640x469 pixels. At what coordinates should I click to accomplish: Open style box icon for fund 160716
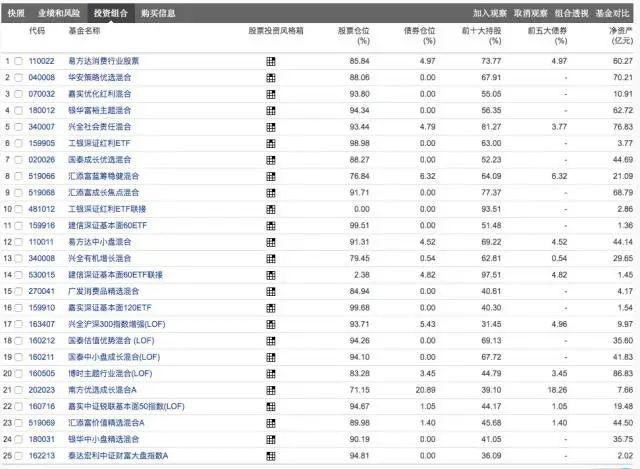pos(271,407)
